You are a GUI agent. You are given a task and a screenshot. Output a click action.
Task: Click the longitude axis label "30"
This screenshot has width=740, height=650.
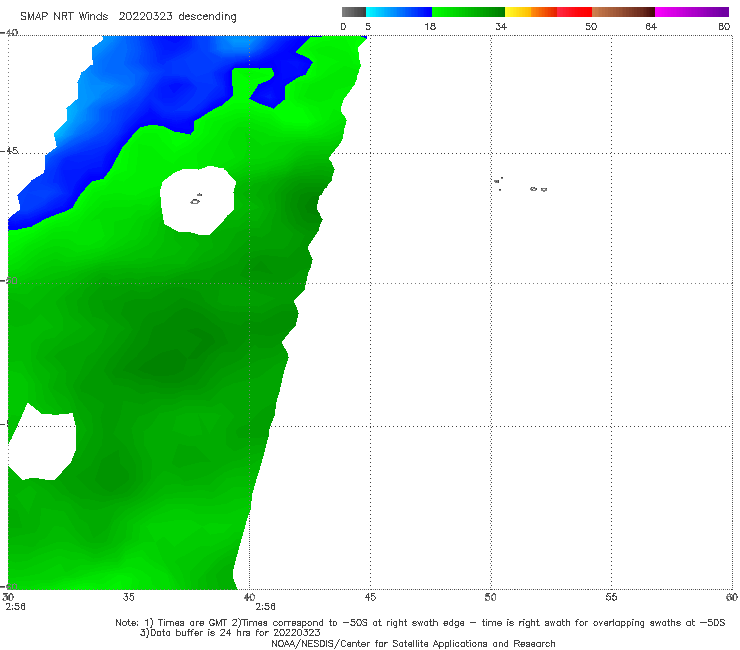coord(8,598)
